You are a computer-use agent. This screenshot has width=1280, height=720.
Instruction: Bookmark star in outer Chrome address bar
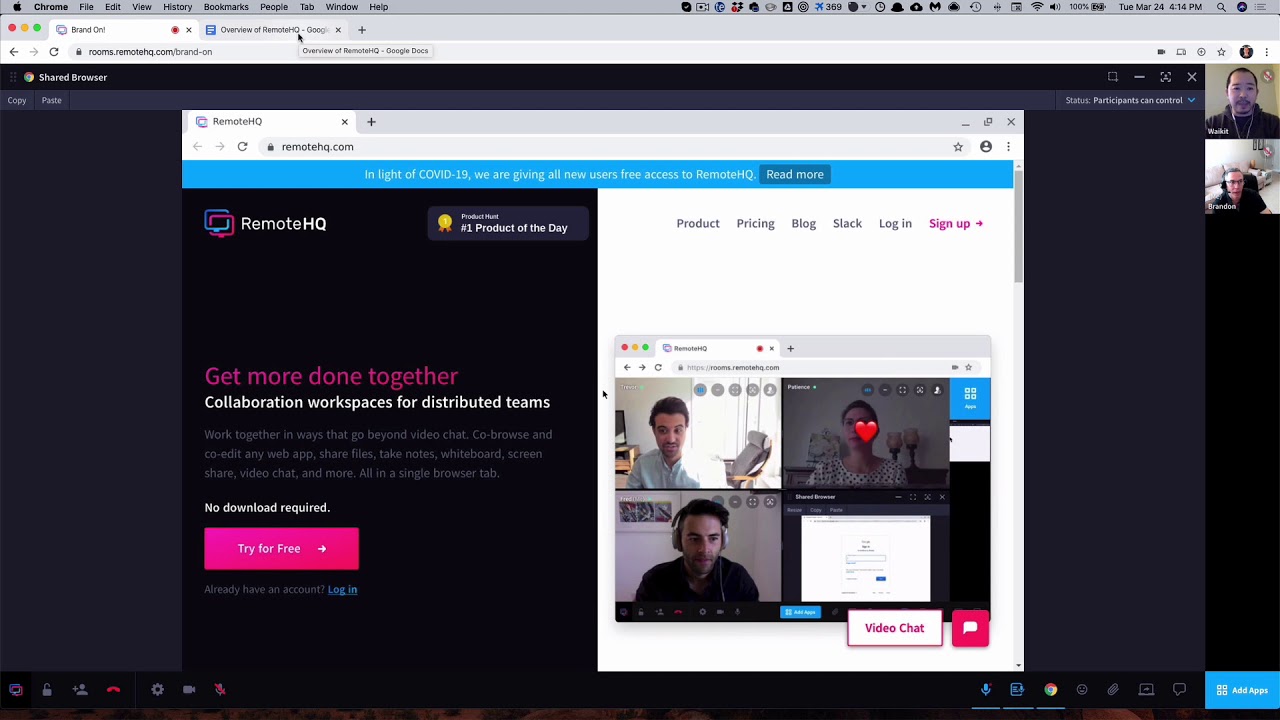coord(1221,52)
